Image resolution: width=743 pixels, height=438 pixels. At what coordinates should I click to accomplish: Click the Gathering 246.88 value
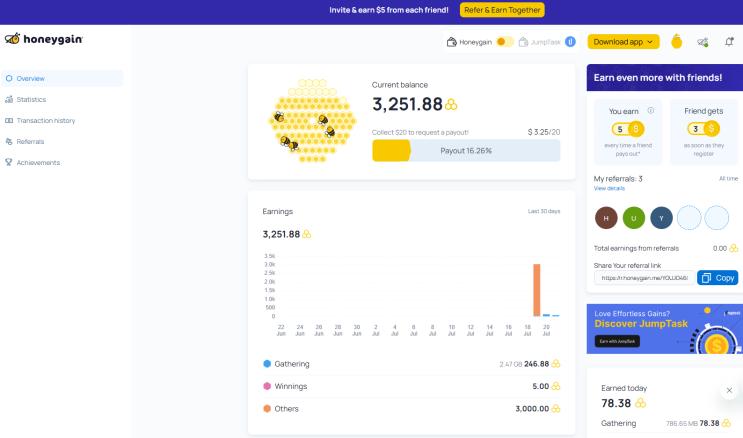click(536, 364)
